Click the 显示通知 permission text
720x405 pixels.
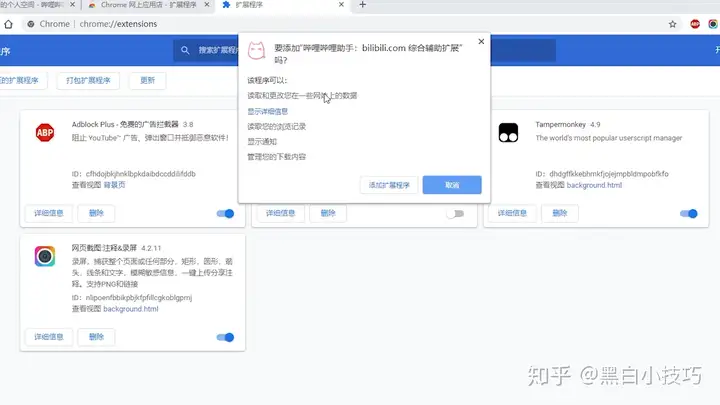pyautogui.click(x=262, y=141)
